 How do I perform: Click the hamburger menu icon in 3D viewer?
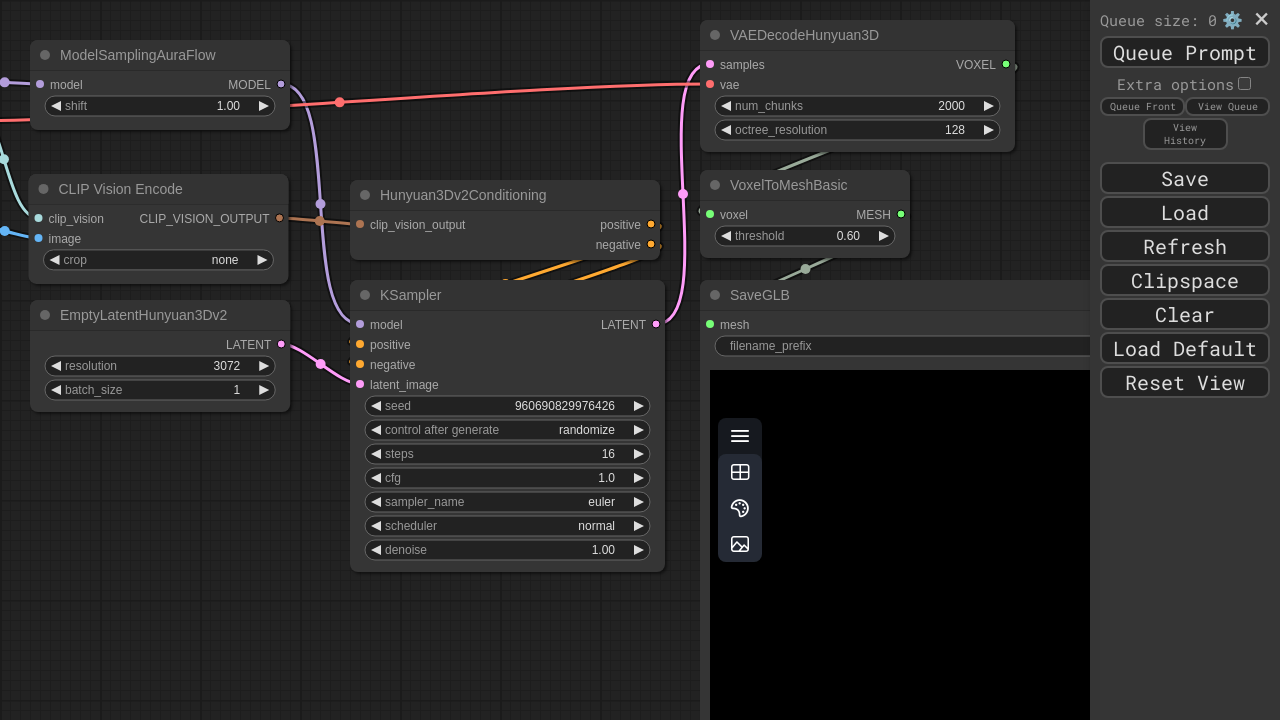coord(740,436)
